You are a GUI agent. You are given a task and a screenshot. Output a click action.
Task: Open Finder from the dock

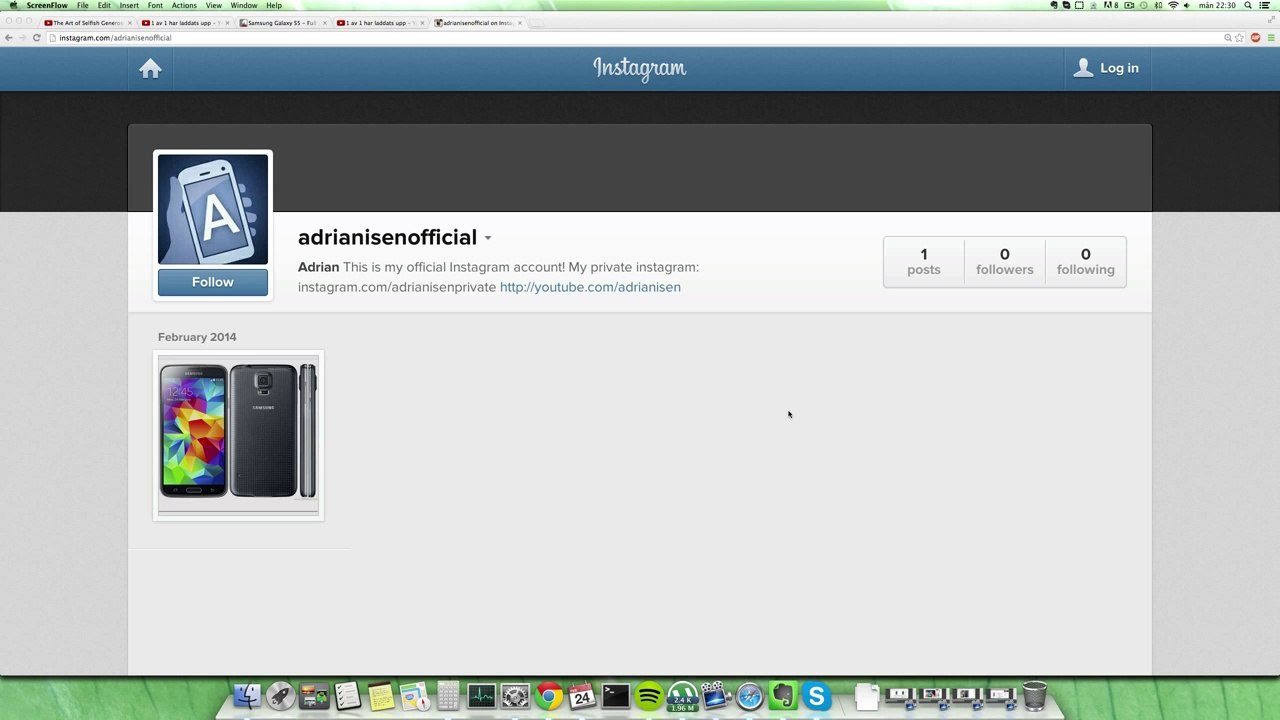[247, 696]
